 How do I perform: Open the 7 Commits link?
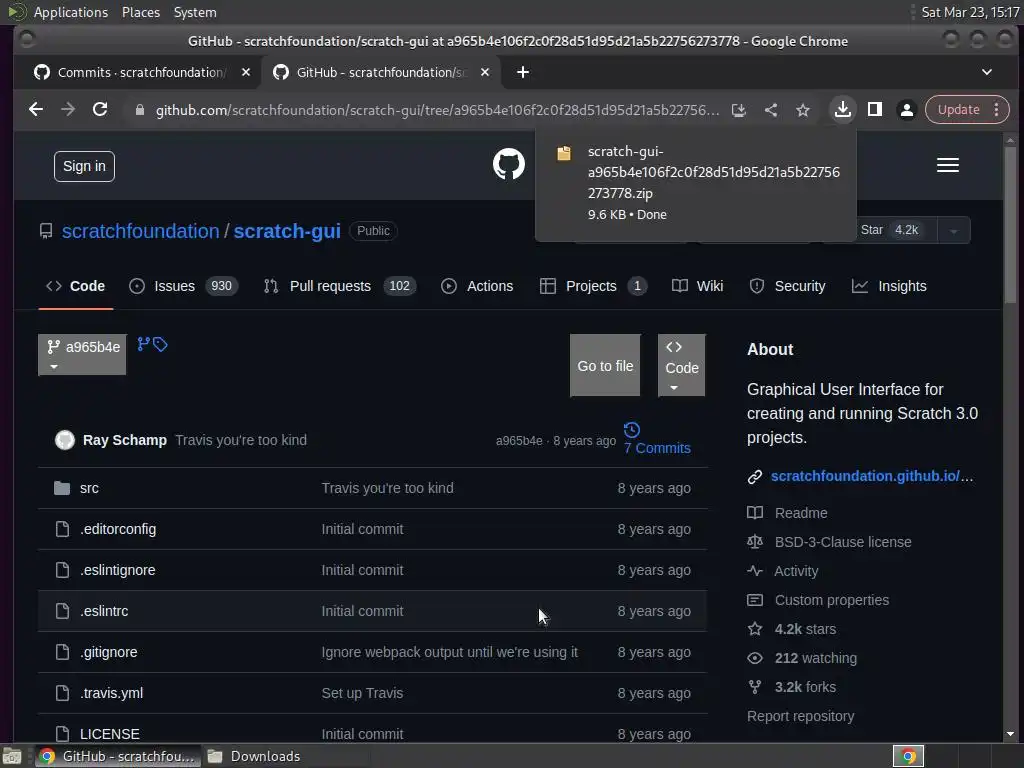pos(657,448)
